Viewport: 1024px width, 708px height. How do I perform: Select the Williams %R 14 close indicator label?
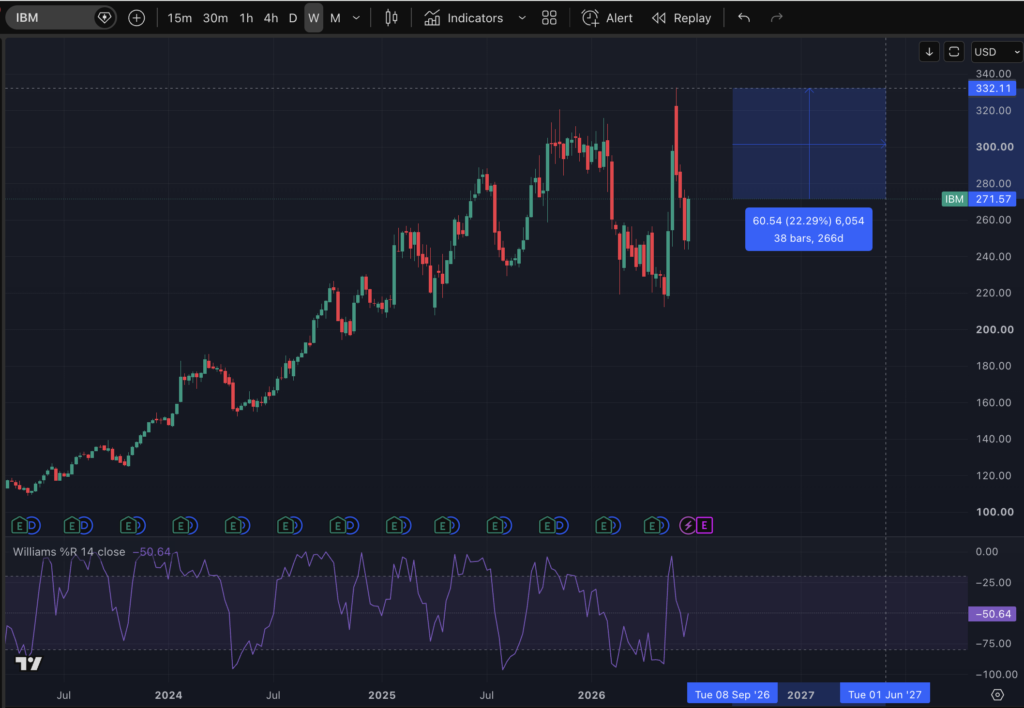tap(69, 552)
